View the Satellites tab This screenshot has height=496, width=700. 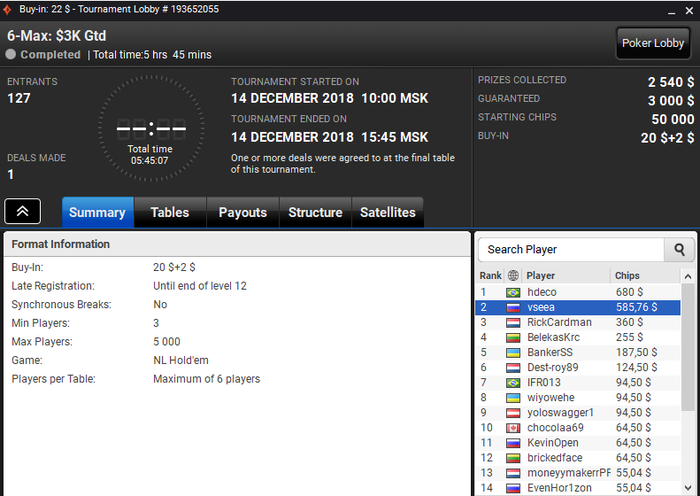(x=388, y=213)
